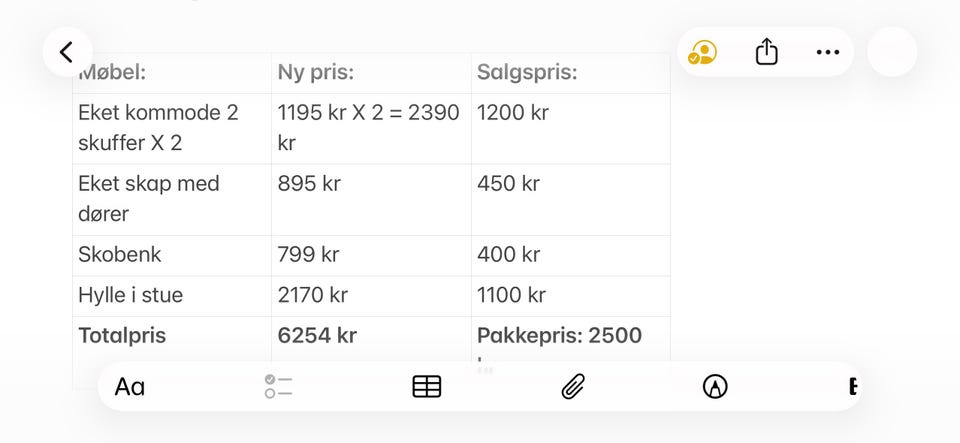
Task: Tap the table icon in toolbar
Action: tap(427, 387)
